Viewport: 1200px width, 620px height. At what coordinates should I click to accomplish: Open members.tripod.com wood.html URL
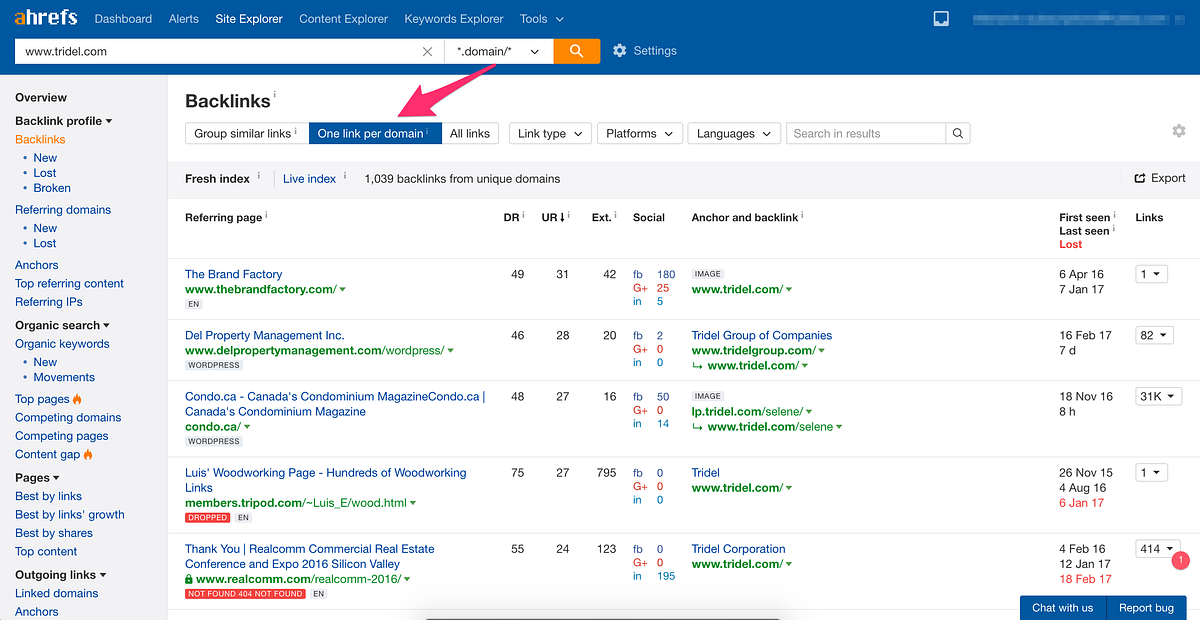tap(297, 503)
